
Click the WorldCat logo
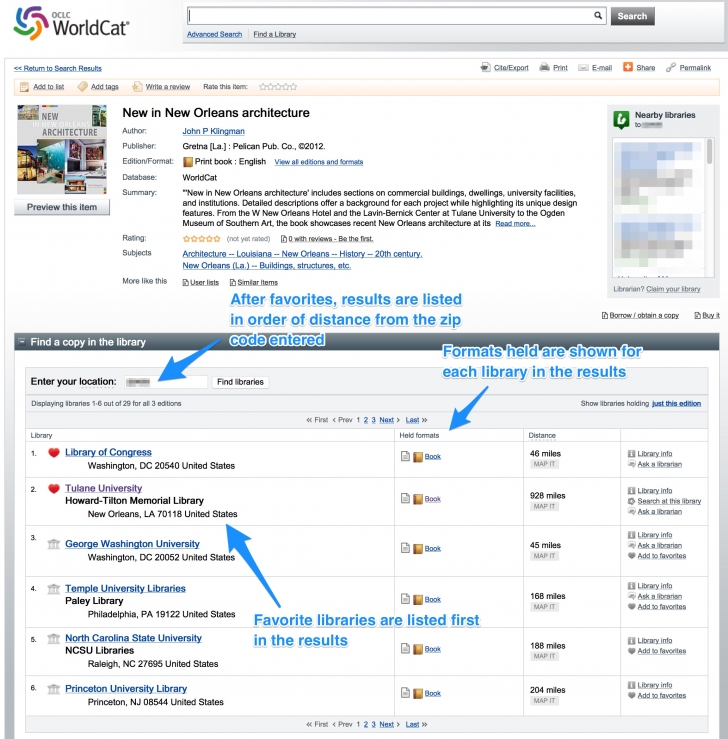71,23
